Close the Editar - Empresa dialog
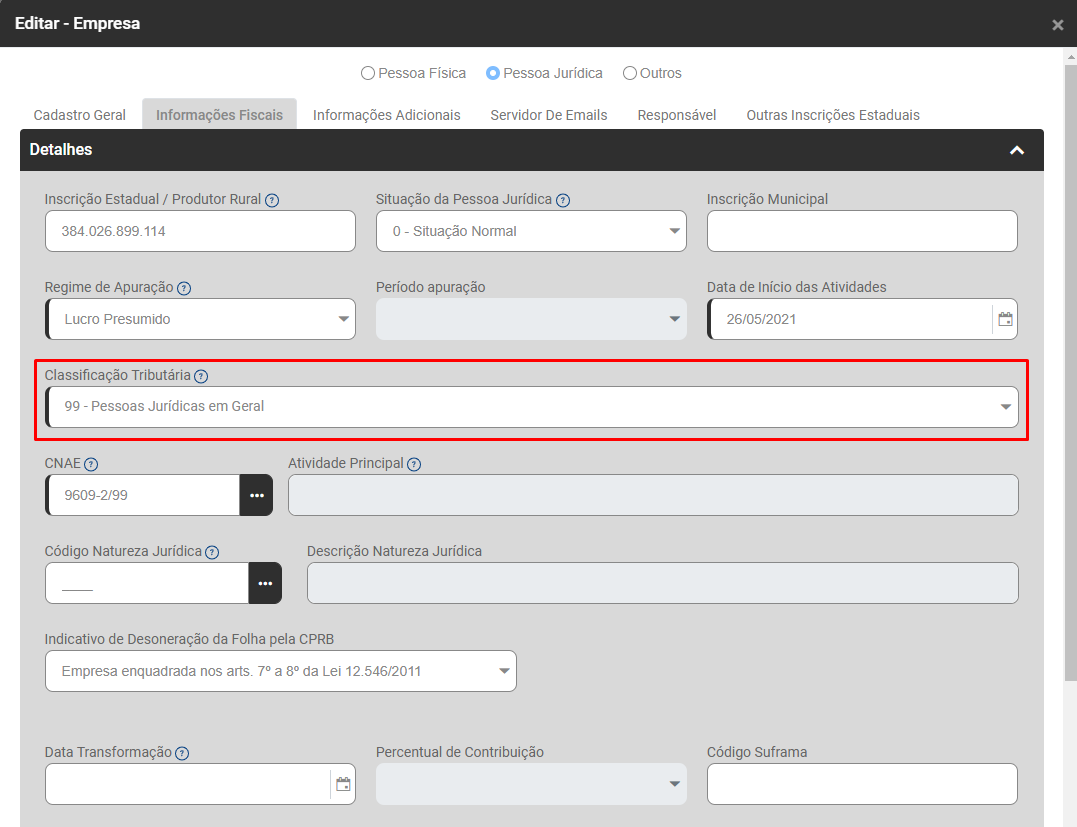This screenshot has width=1077, height=827. pos(1058,25)
